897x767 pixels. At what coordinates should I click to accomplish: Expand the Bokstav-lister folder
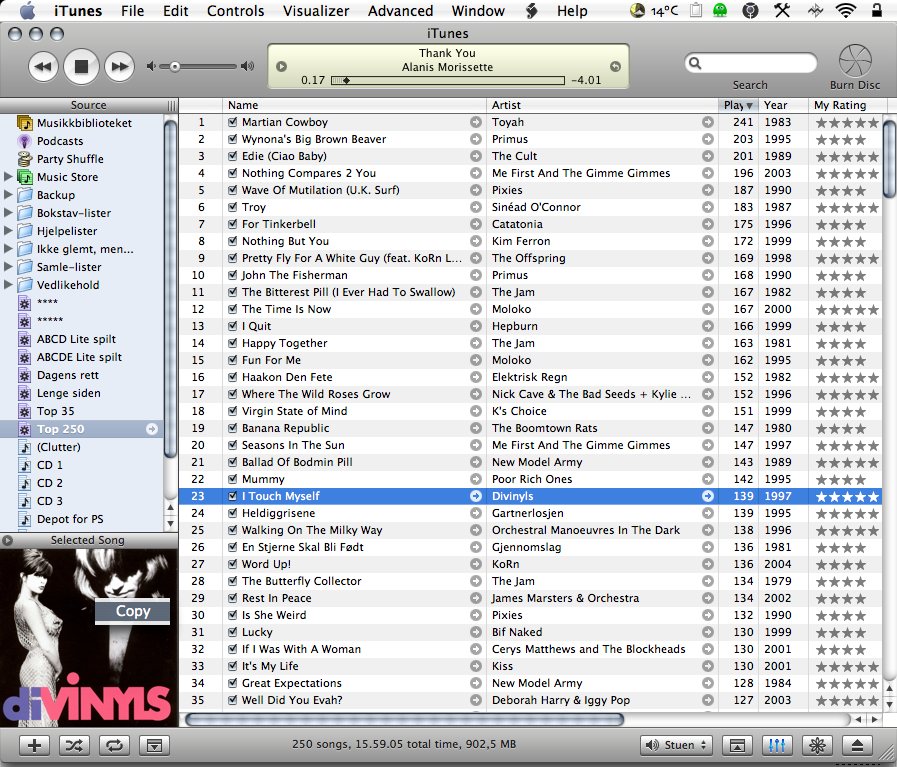[8, 213]
